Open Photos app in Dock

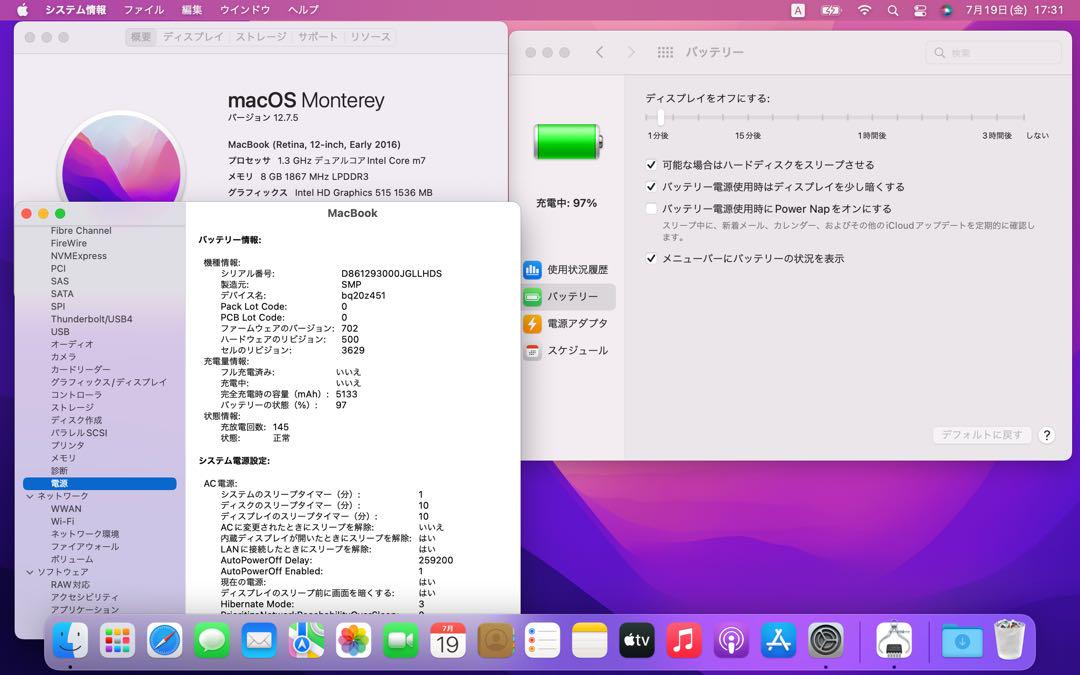coord(353,641)
